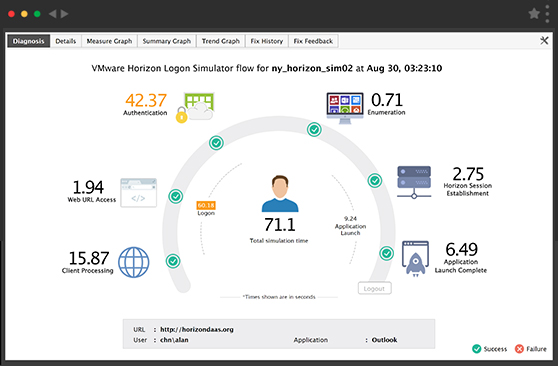Click the Enumeration monitor apps icon

tap(345, 108)
